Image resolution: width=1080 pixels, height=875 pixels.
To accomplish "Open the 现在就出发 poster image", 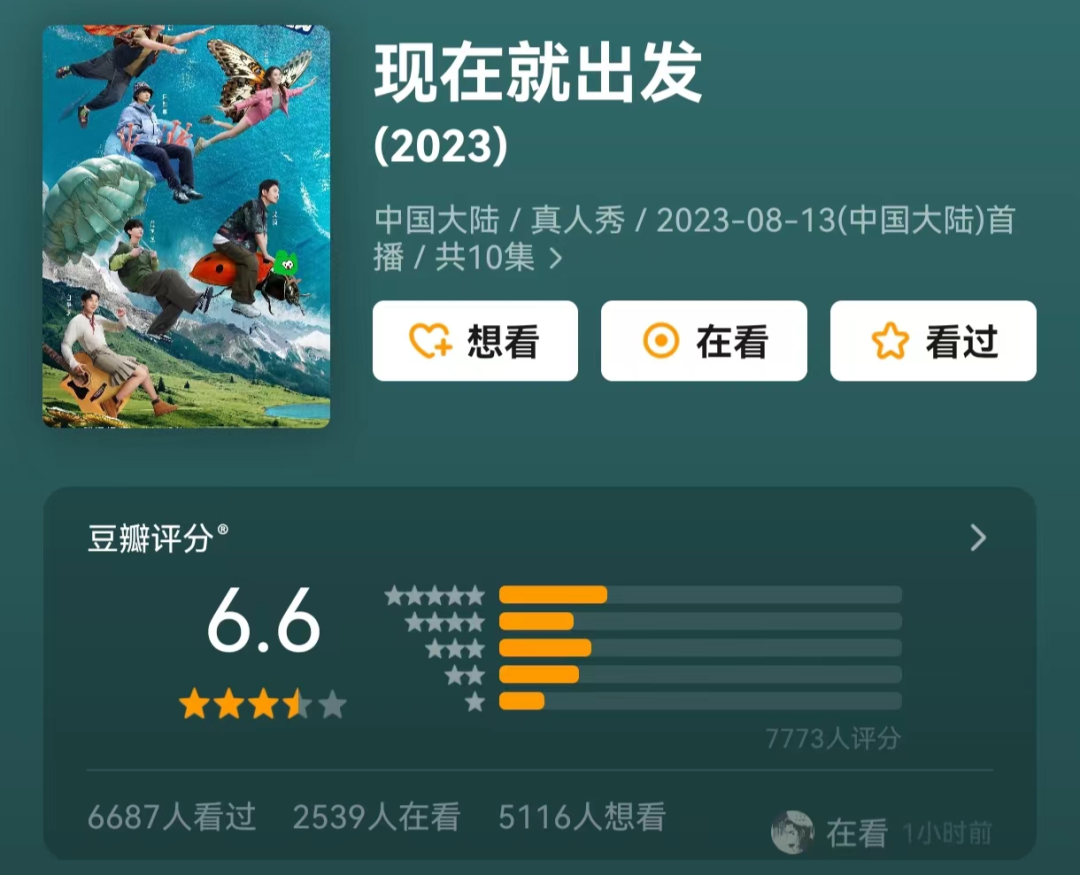I will pos(187,226).
